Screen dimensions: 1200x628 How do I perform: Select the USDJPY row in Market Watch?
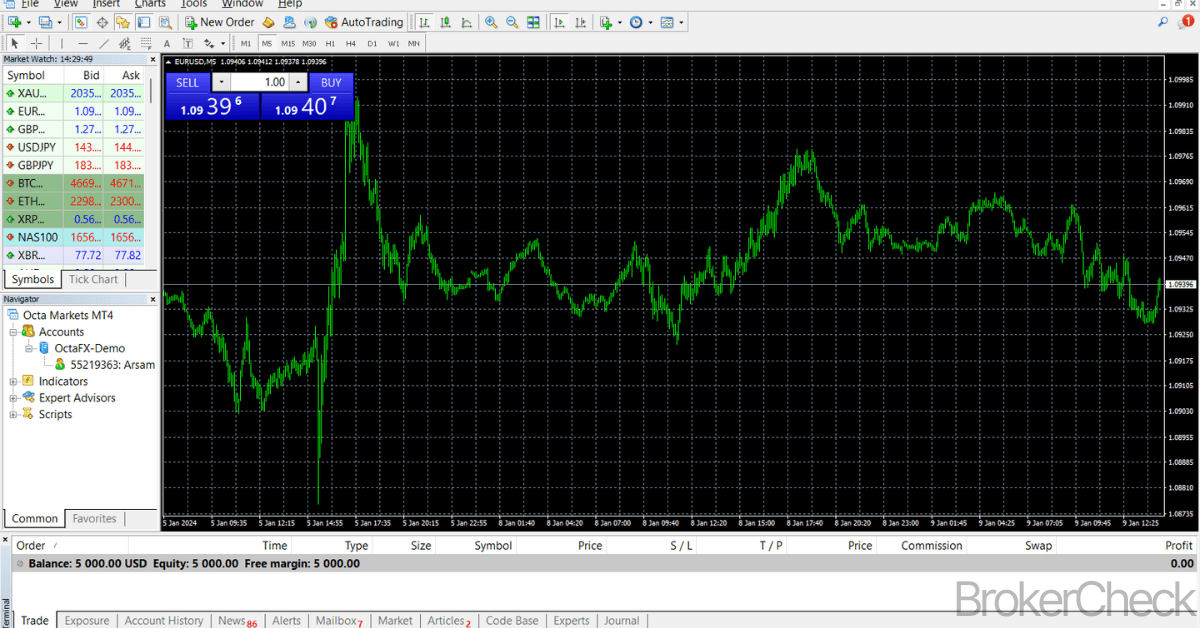coord(74,147)
